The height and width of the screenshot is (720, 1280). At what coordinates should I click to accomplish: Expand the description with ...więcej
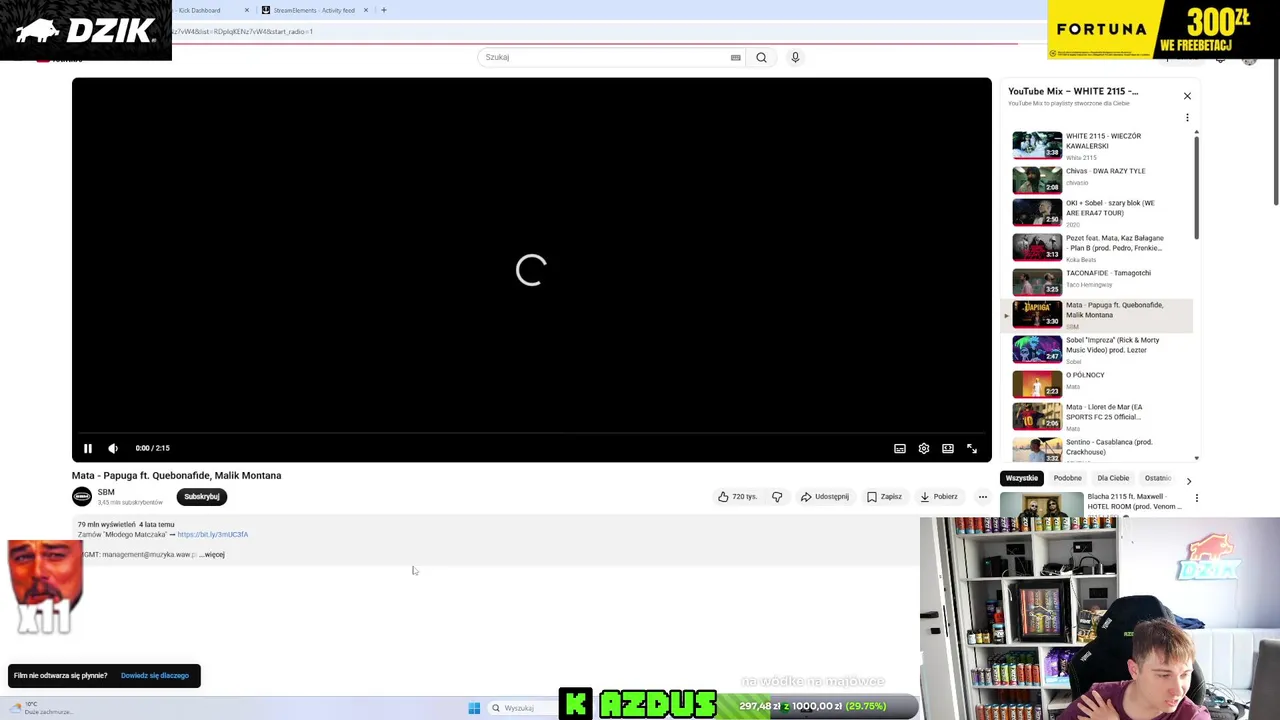tap(213, 555)
